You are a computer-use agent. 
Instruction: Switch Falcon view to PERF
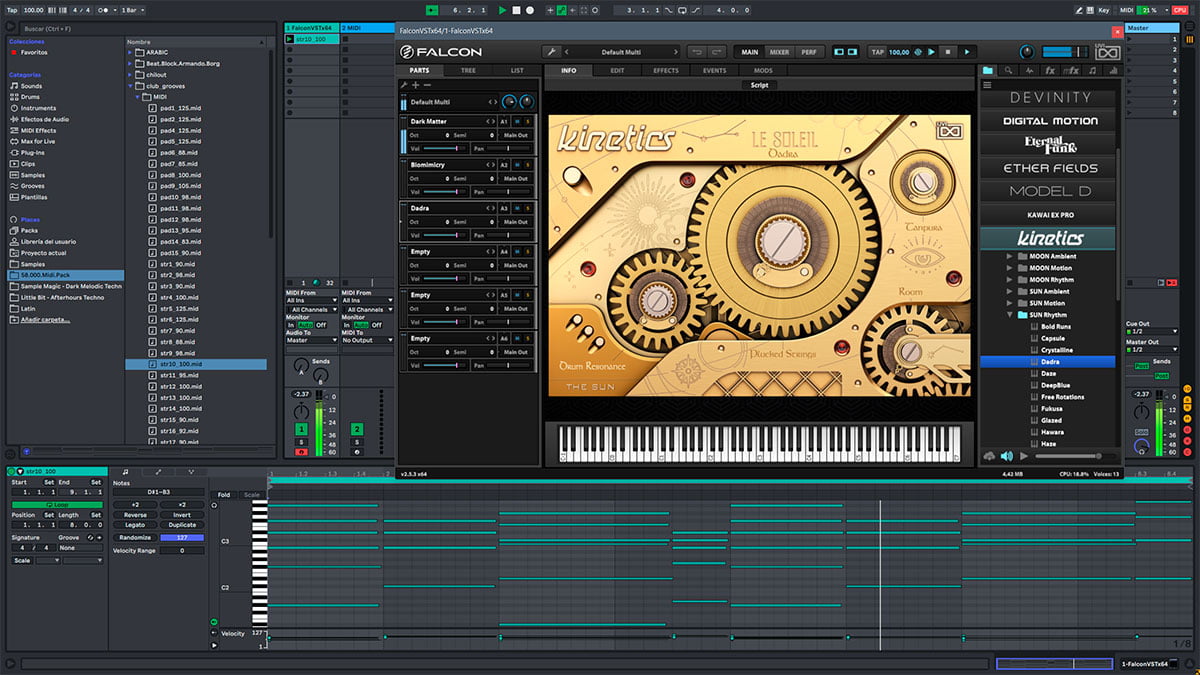(x=809, y=52)
